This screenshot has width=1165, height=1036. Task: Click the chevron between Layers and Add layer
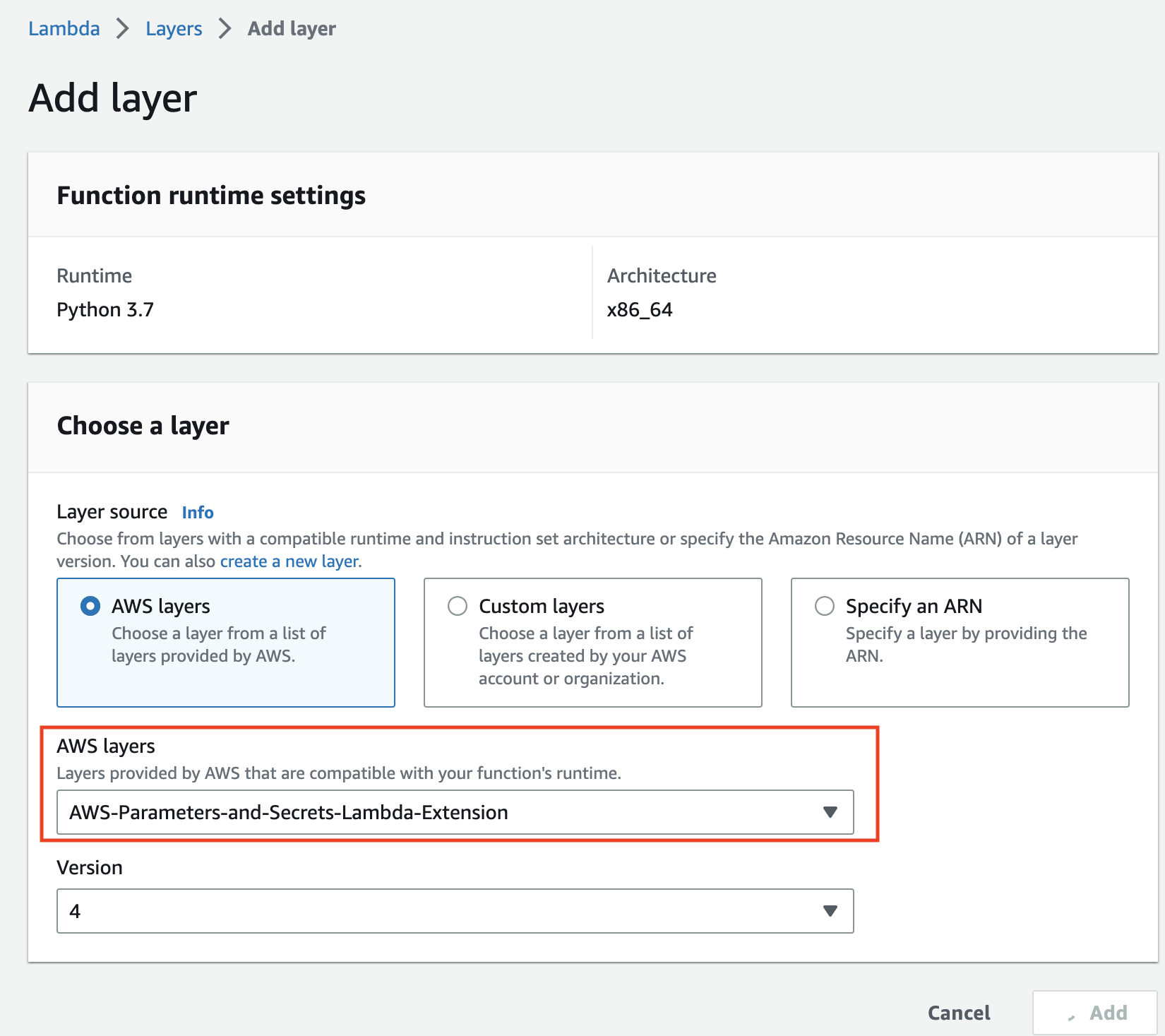(x=225, y=29)
